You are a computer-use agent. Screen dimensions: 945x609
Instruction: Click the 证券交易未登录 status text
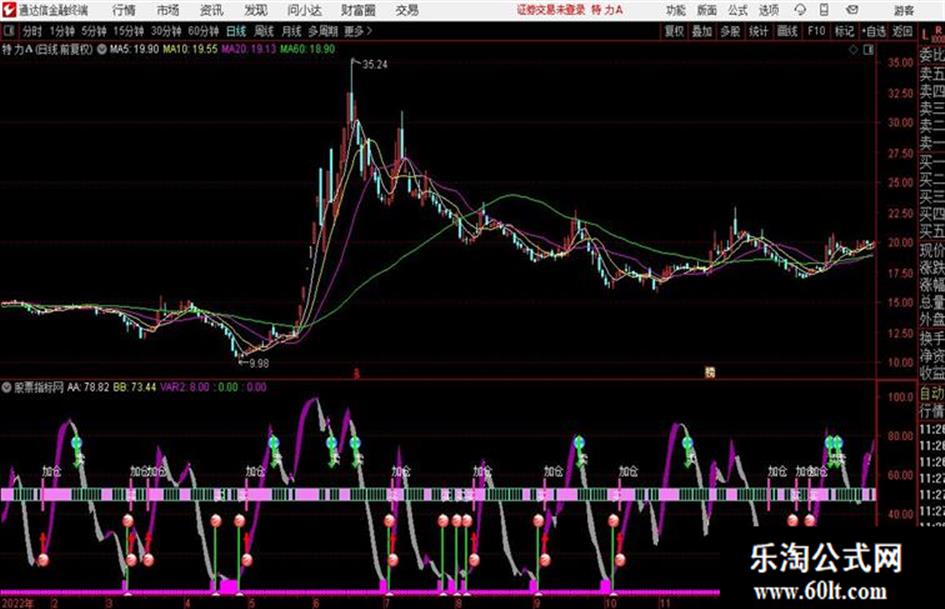(551, 10)
